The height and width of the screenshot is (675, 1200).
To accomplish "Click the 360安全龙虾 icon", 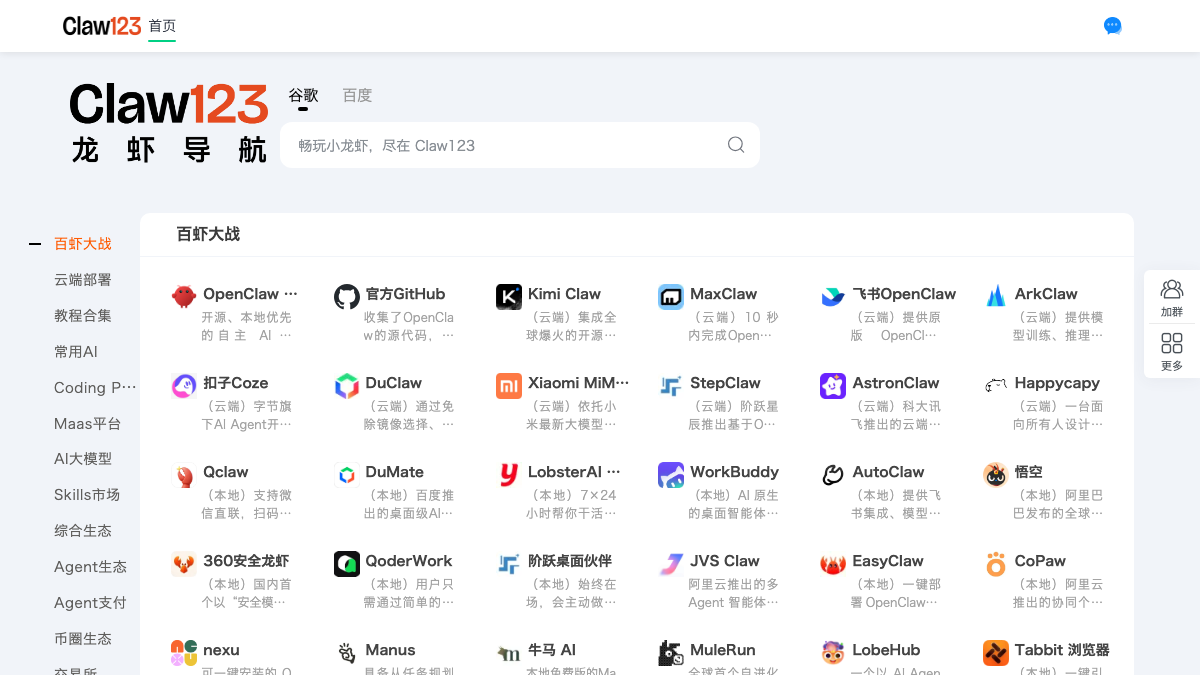I will 184,564.
